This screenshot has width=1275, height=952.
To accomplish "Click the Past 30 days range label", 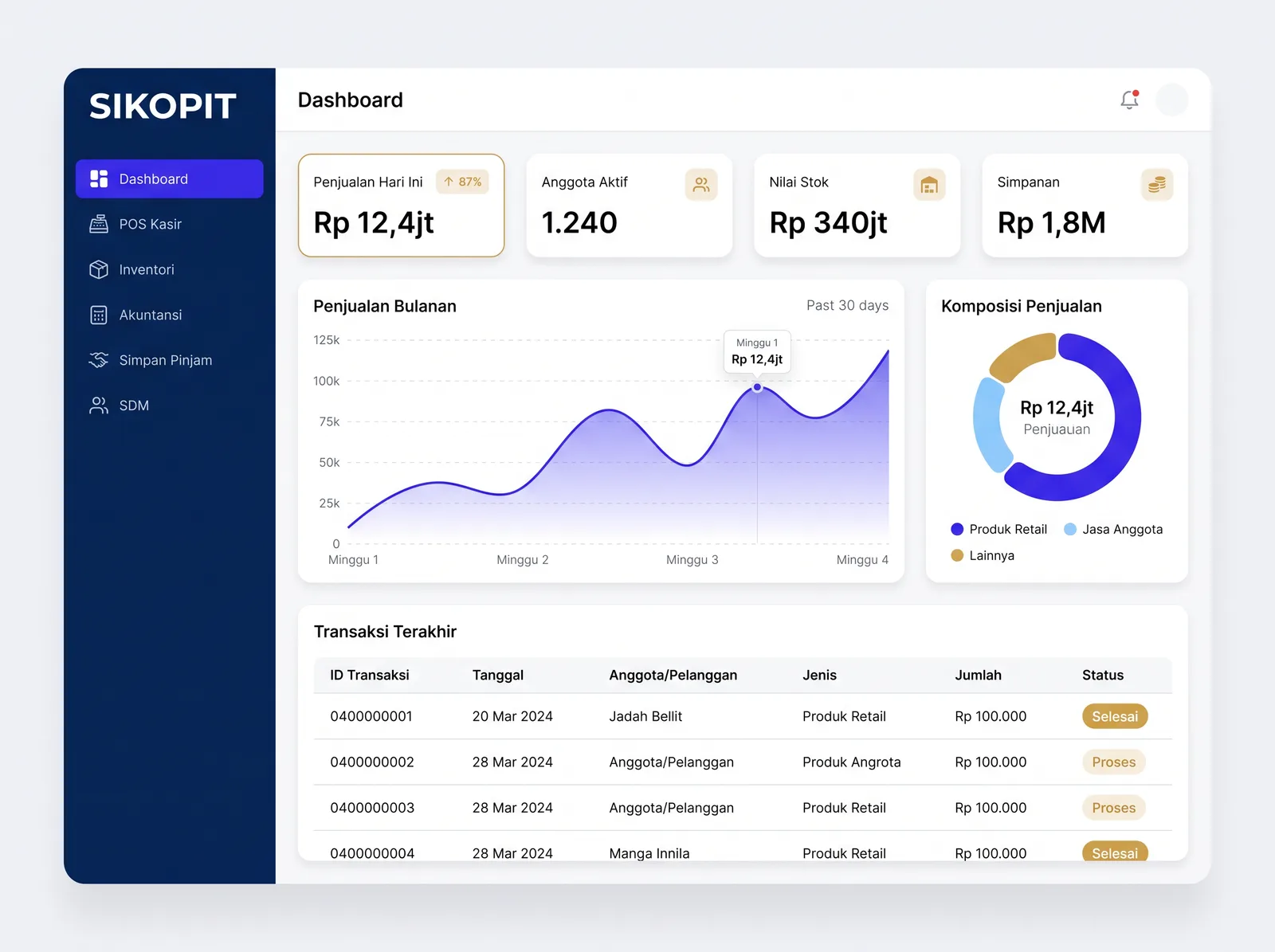I will 847,305.
